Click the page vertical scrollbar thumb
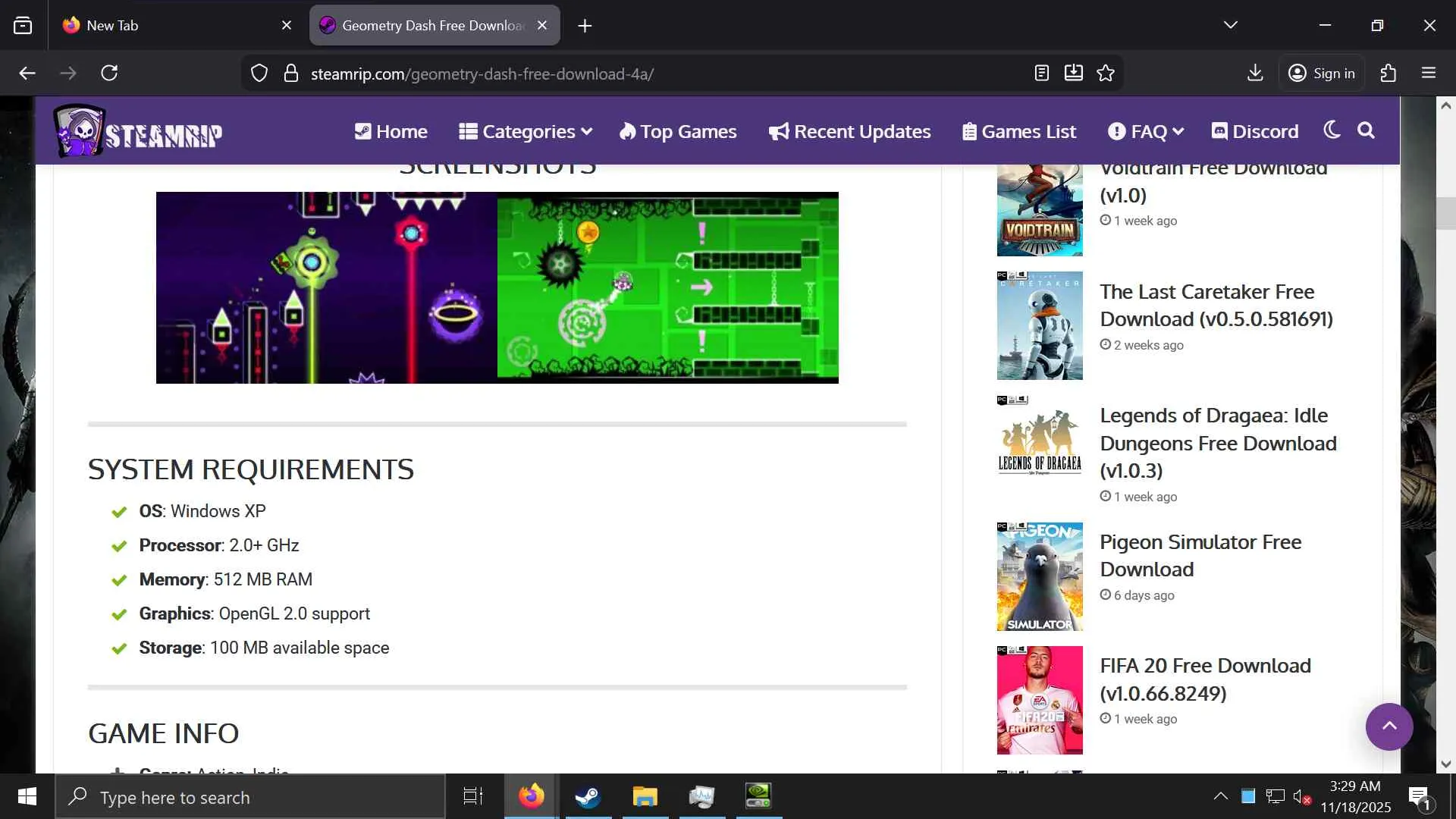The height and width of the screenshot is (819, 1456). pyautogui.click(x=1445, y=213)
